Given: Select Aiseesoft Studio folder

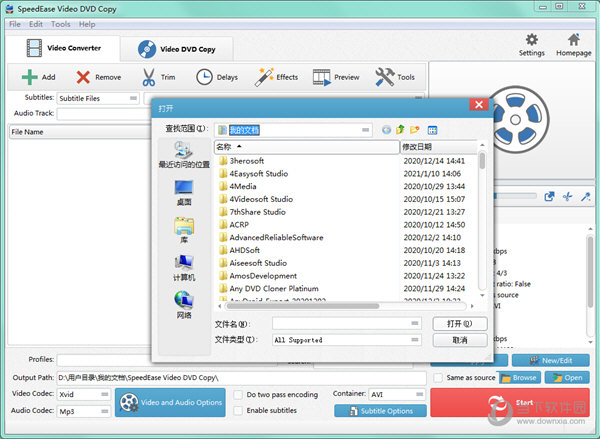Looking at the screenshot, I should tap(258, 263).
